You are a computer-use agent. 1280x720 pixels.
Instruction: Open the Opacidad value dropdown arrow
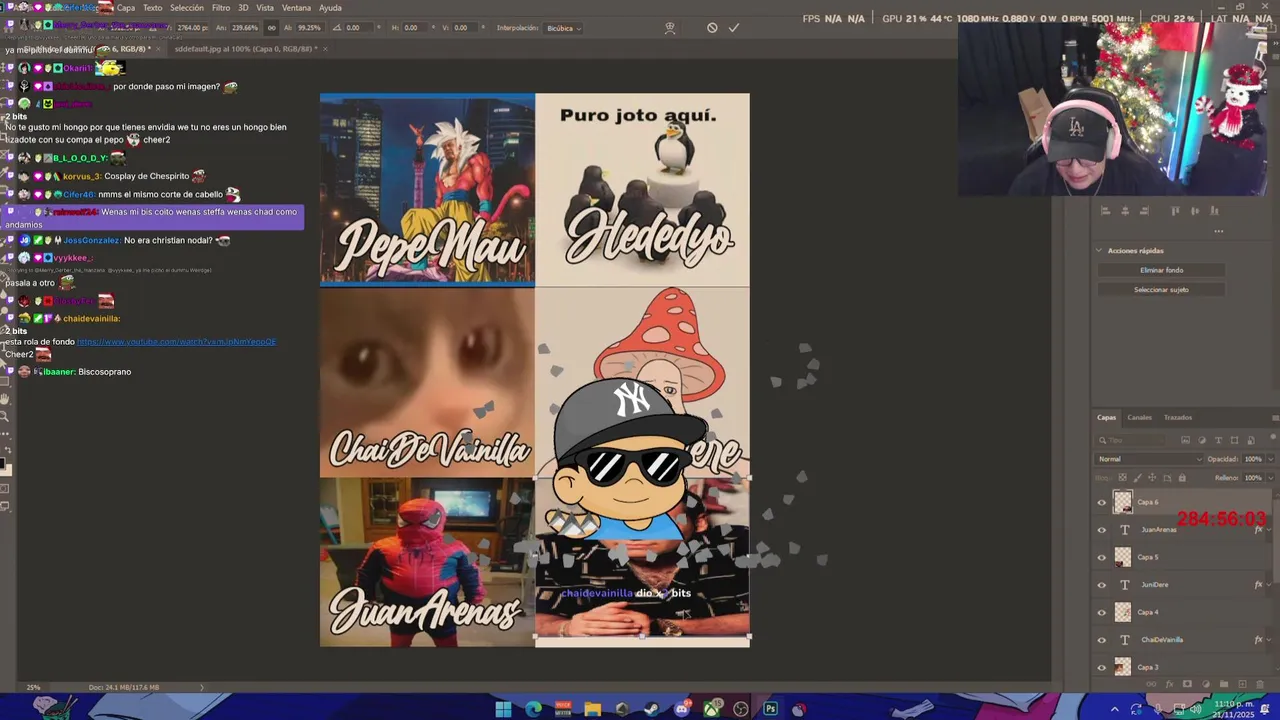[x=1271, y=459]
